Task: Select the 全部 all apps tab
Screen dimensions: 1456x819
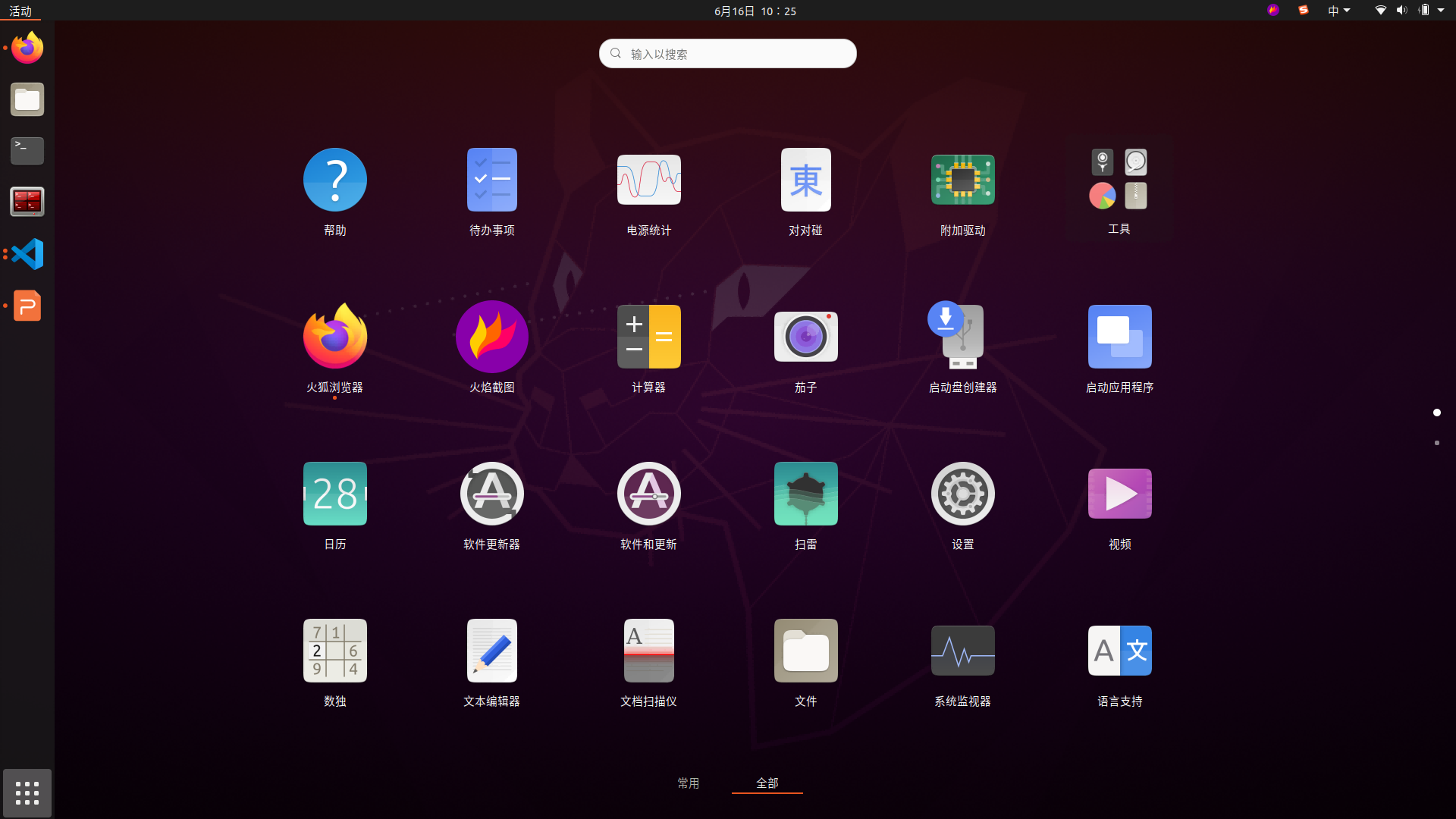Action: tap(767, 783)
